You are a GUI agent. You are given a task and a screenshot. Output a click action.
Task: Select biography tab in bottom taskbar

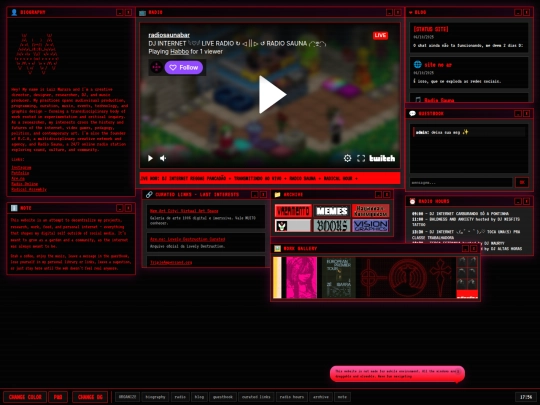tap(155, 397)
